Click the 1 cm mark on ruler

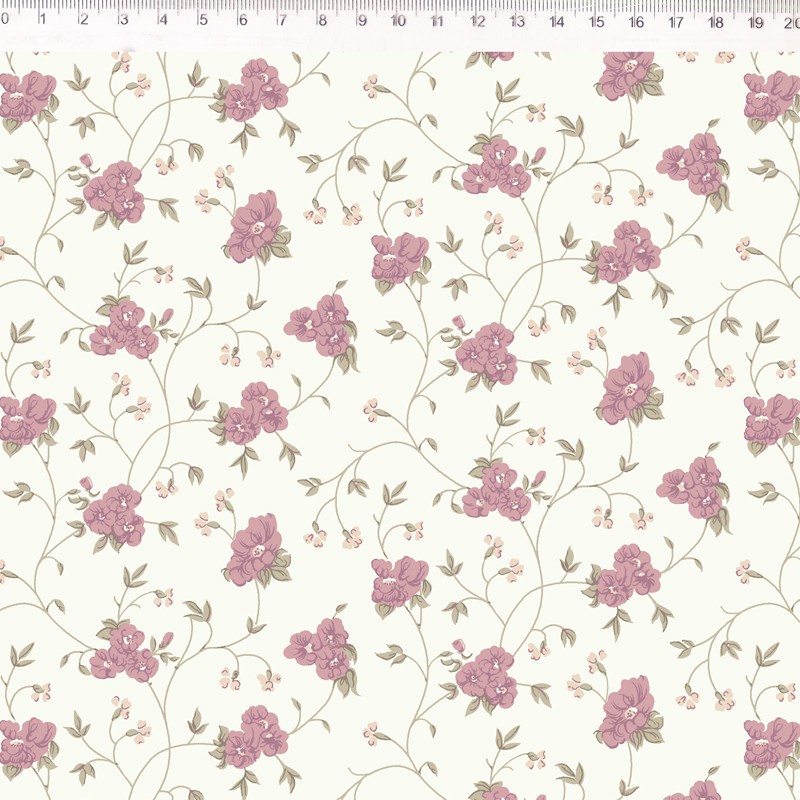tap(44, 19)
